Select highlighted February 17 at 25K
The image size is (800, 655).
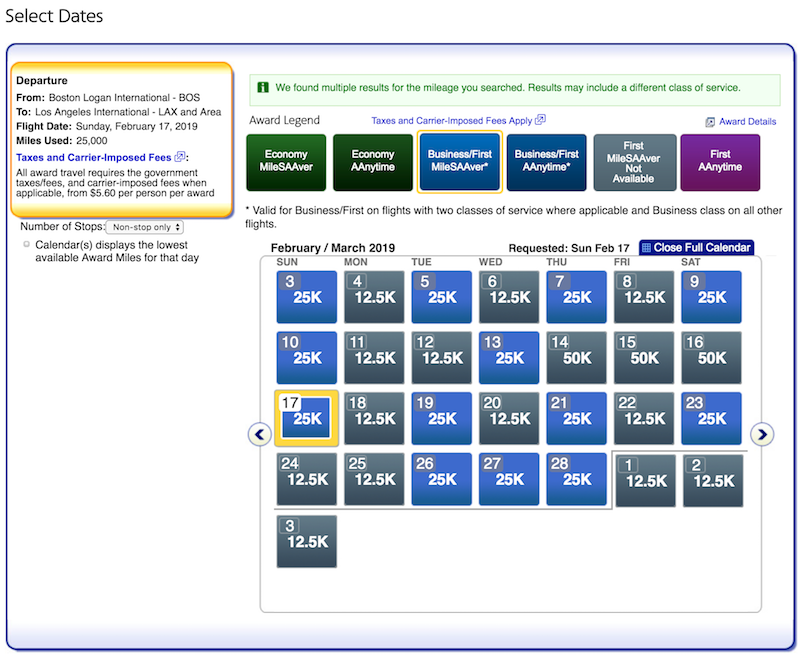tap(307, 418)
